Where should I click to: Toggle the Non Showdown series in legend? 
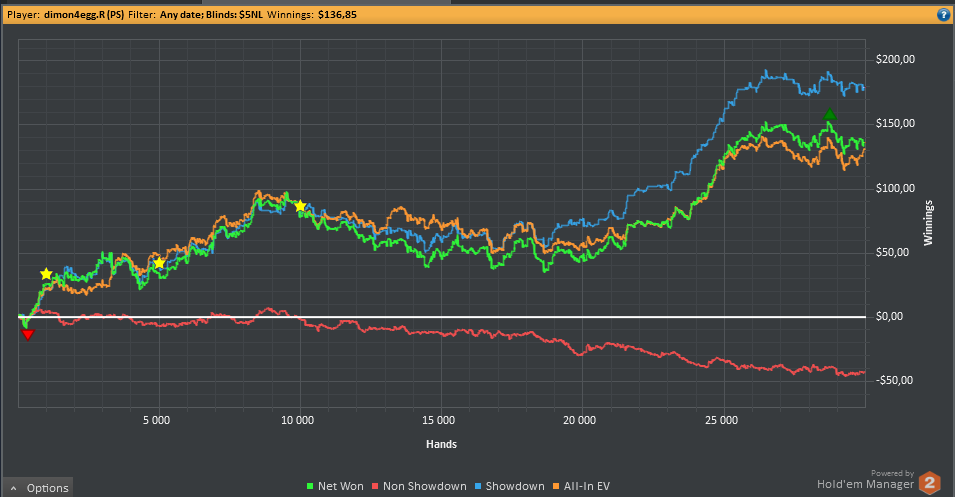click(419, 486)
